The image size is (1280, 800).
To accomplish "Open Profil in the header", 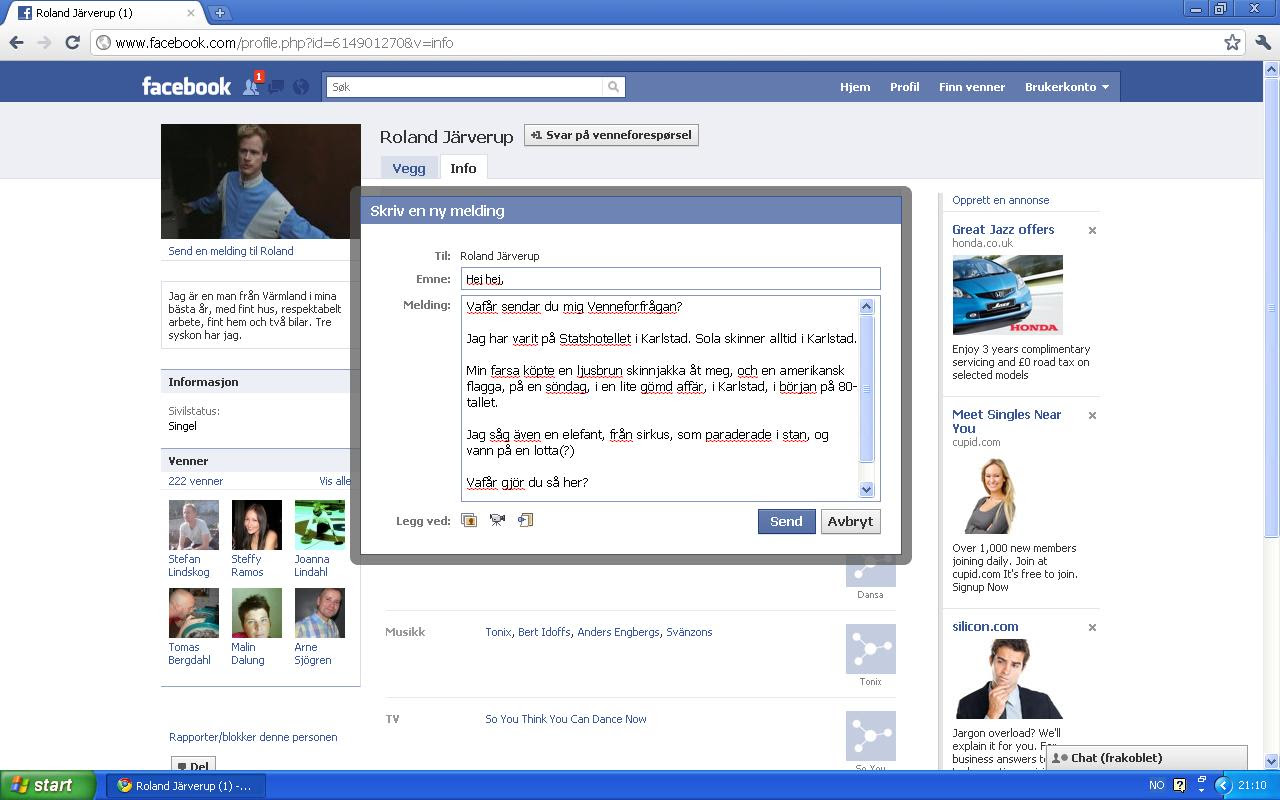I will pyautogui.click(x=904, y=87).
